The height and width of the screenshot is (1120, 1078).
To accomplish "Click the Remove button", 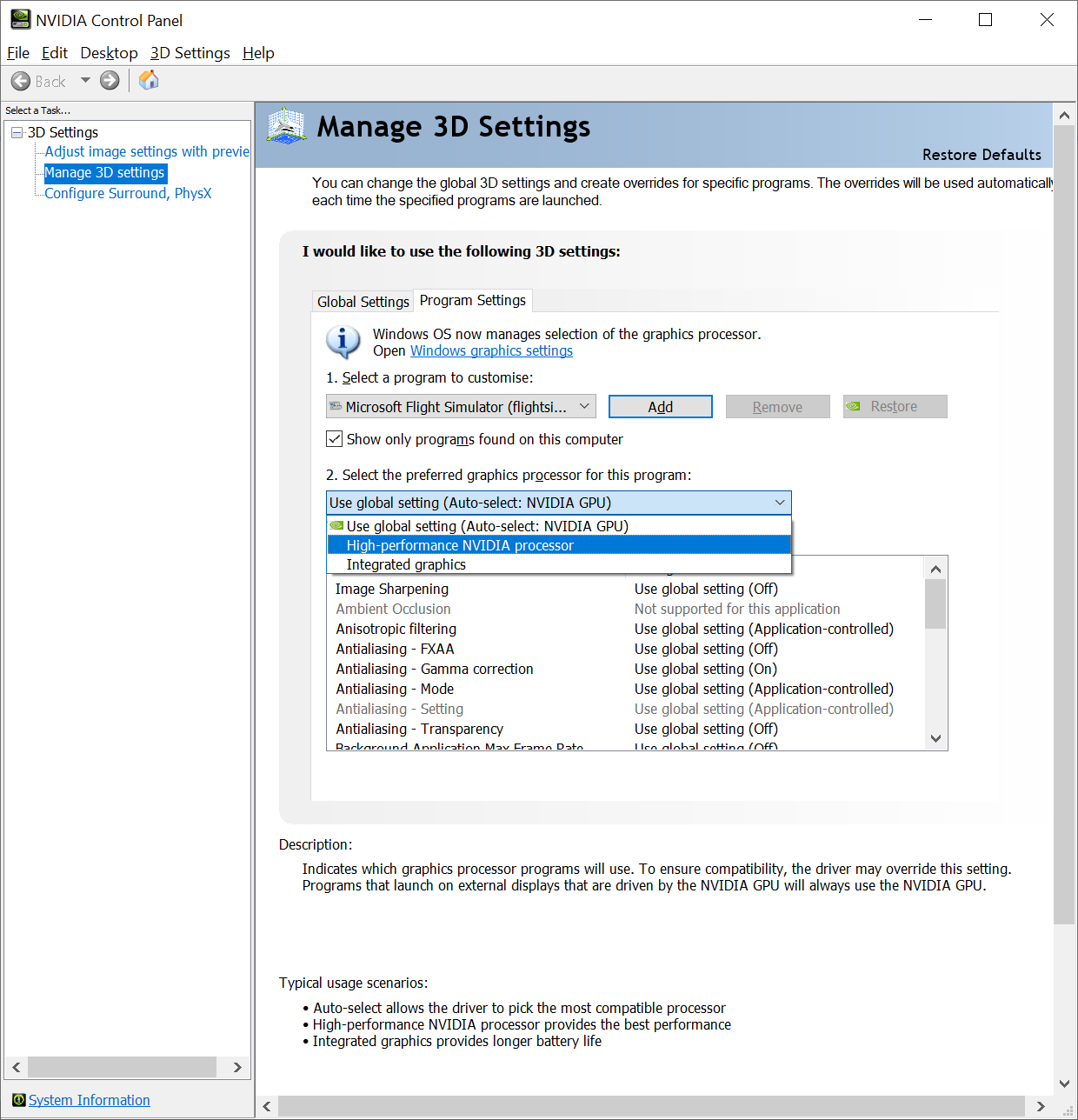I will [x=778, y=406].
